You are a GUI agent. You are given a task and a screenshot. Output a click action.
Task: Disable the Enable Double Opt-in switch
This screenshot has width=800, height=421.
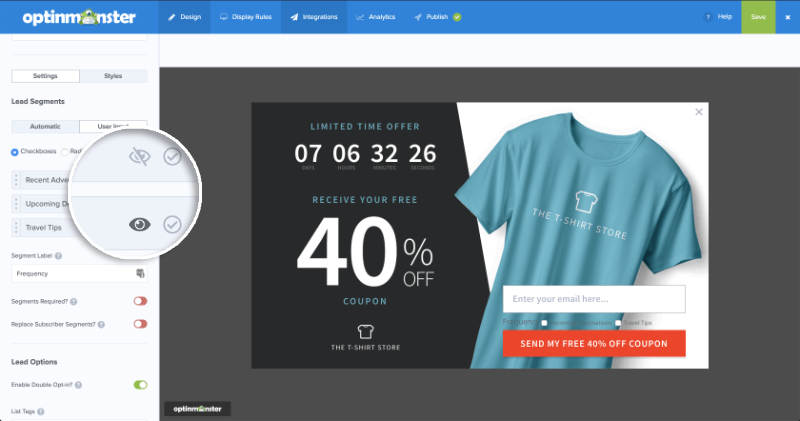(140, 385)
